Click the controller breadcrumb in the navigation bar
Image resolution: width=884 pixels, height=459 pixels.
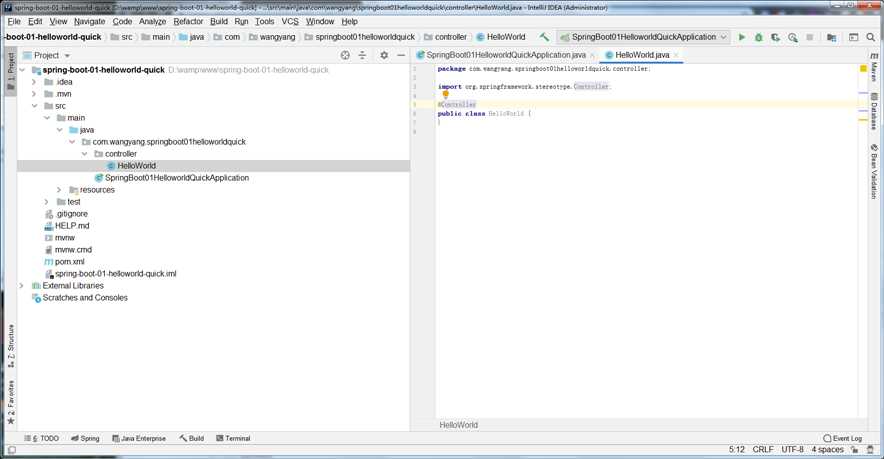pyautogui.click(x=445, y=37)
